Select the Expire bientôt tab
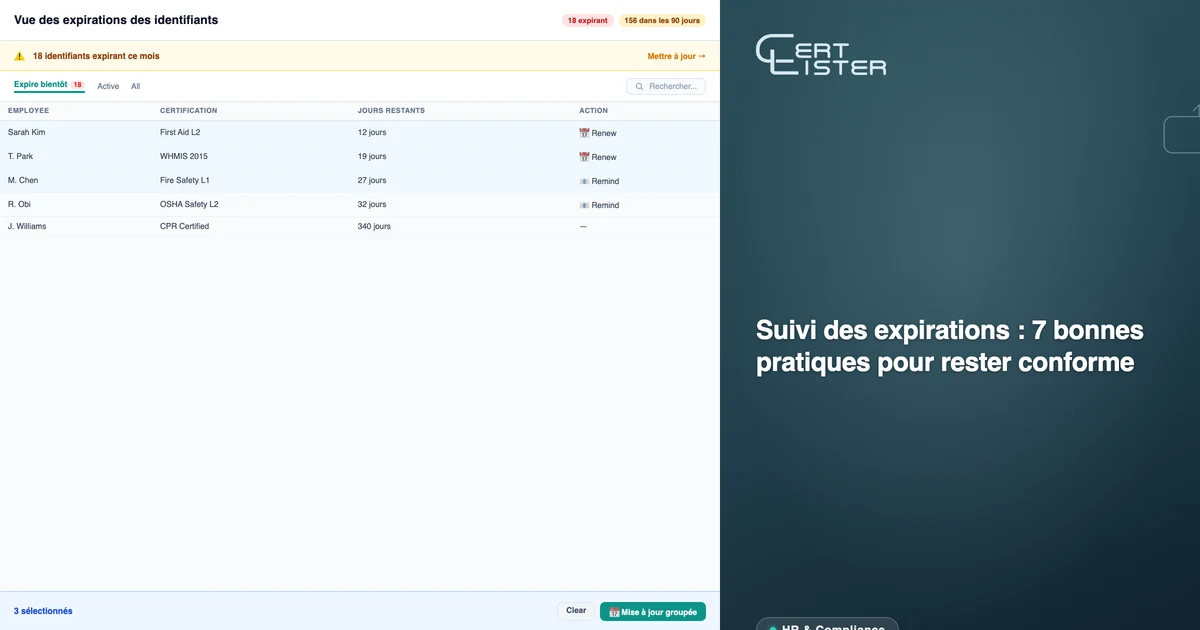Image resolution: width=1200 pixels, height=630 pixels. click(49, 85)
